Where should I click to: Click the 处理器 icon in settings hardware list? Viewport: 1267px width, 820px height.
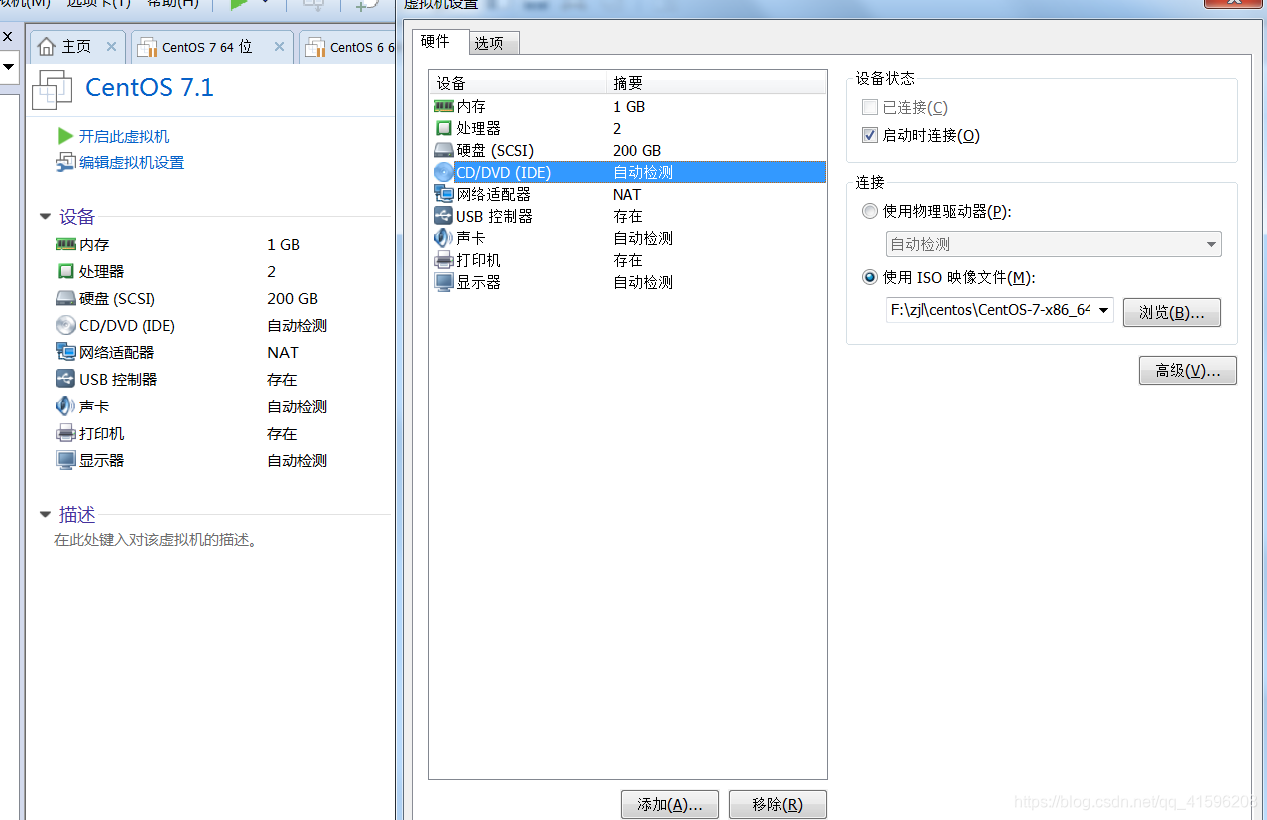tap(444, 128)
